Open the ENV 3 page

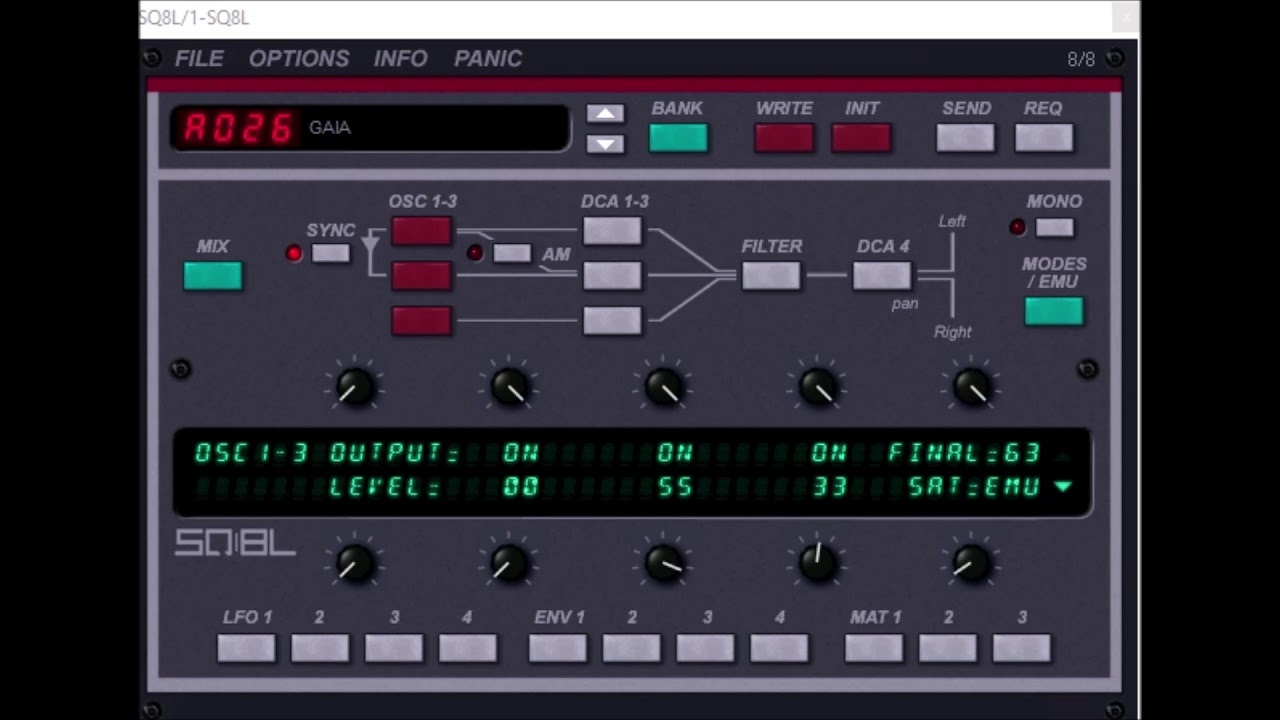(706, 648)
